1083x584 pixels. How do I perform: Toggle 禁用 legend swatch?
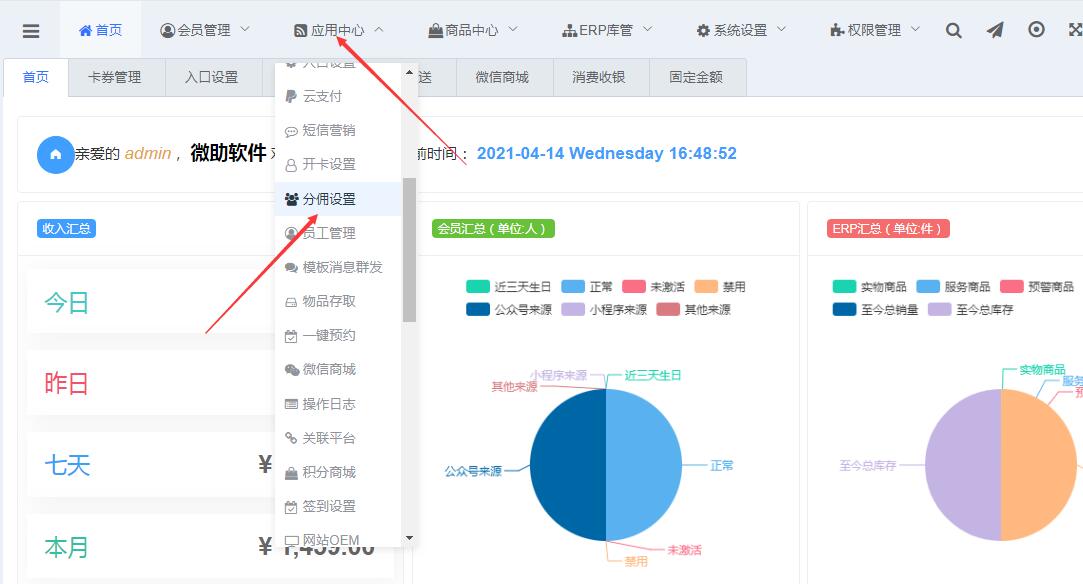(706, 286)
